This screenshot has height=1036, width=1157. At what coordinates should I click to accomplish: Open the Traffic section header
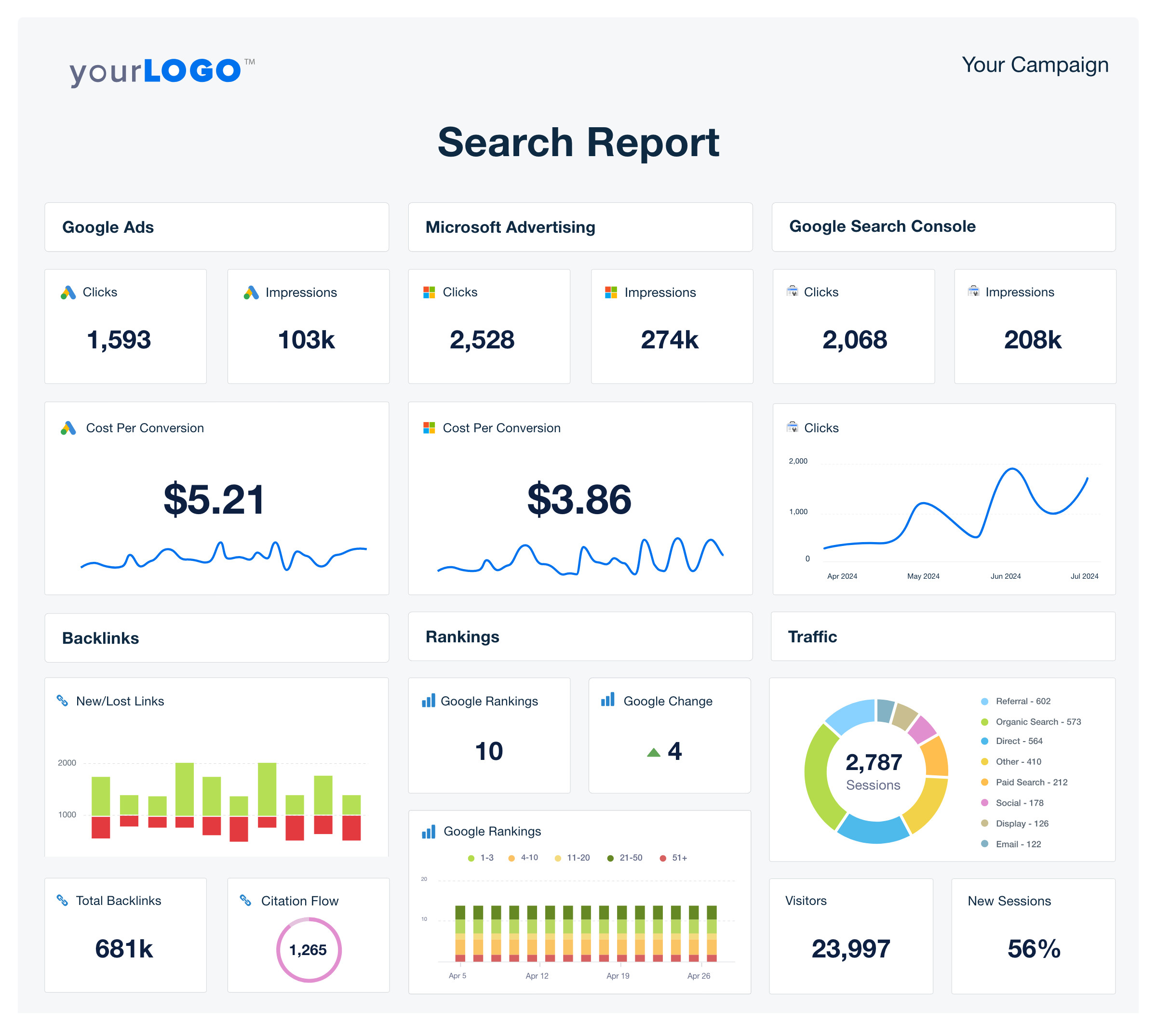coord(943,637)
